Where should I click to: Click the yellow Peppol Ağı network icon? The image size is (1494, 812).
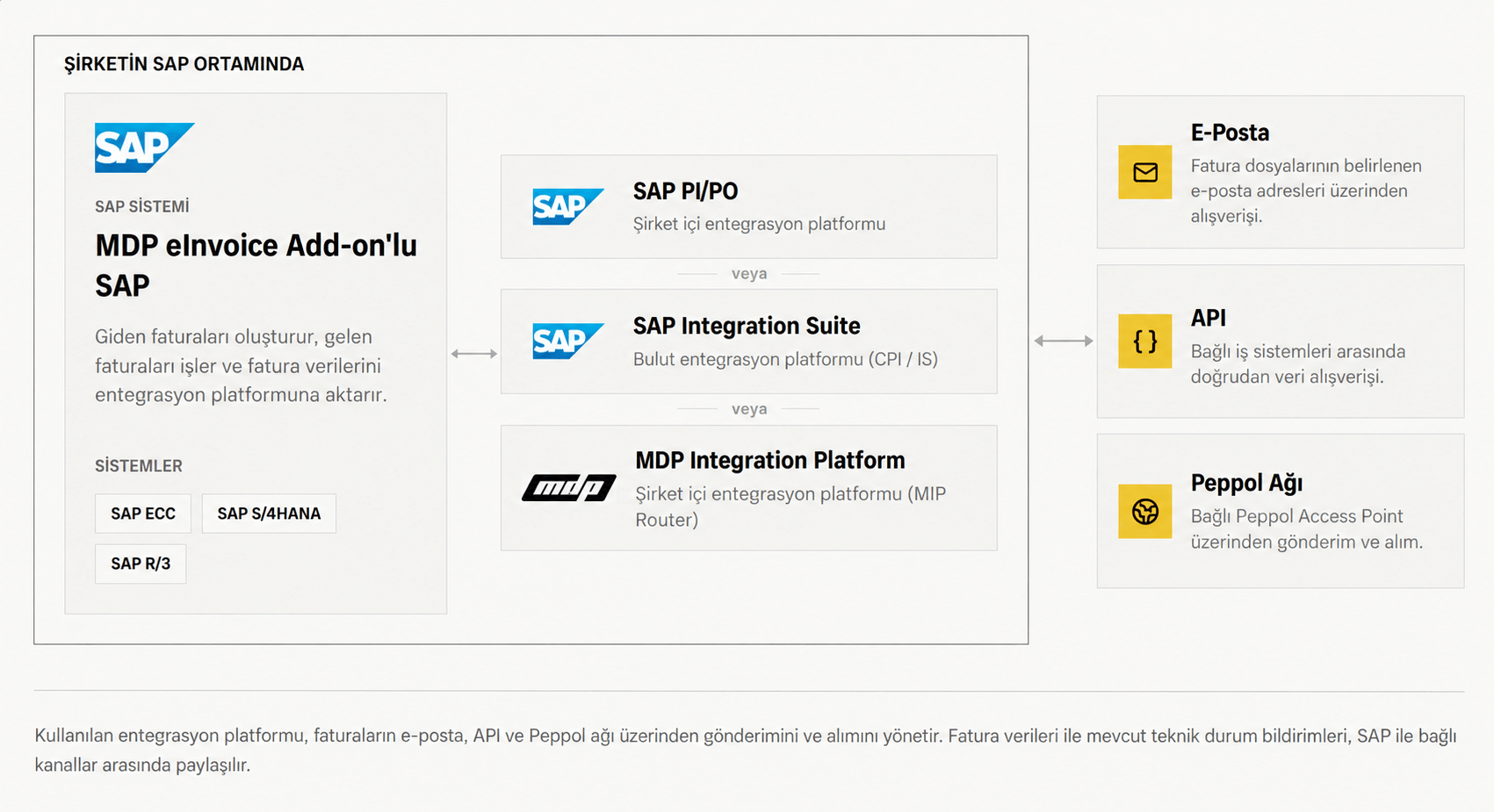coord(1144,511)
